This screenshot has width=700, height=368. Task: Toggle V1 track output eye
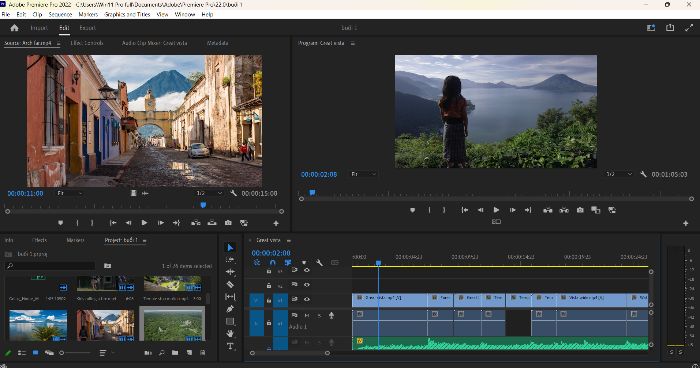tap(307, 299)
